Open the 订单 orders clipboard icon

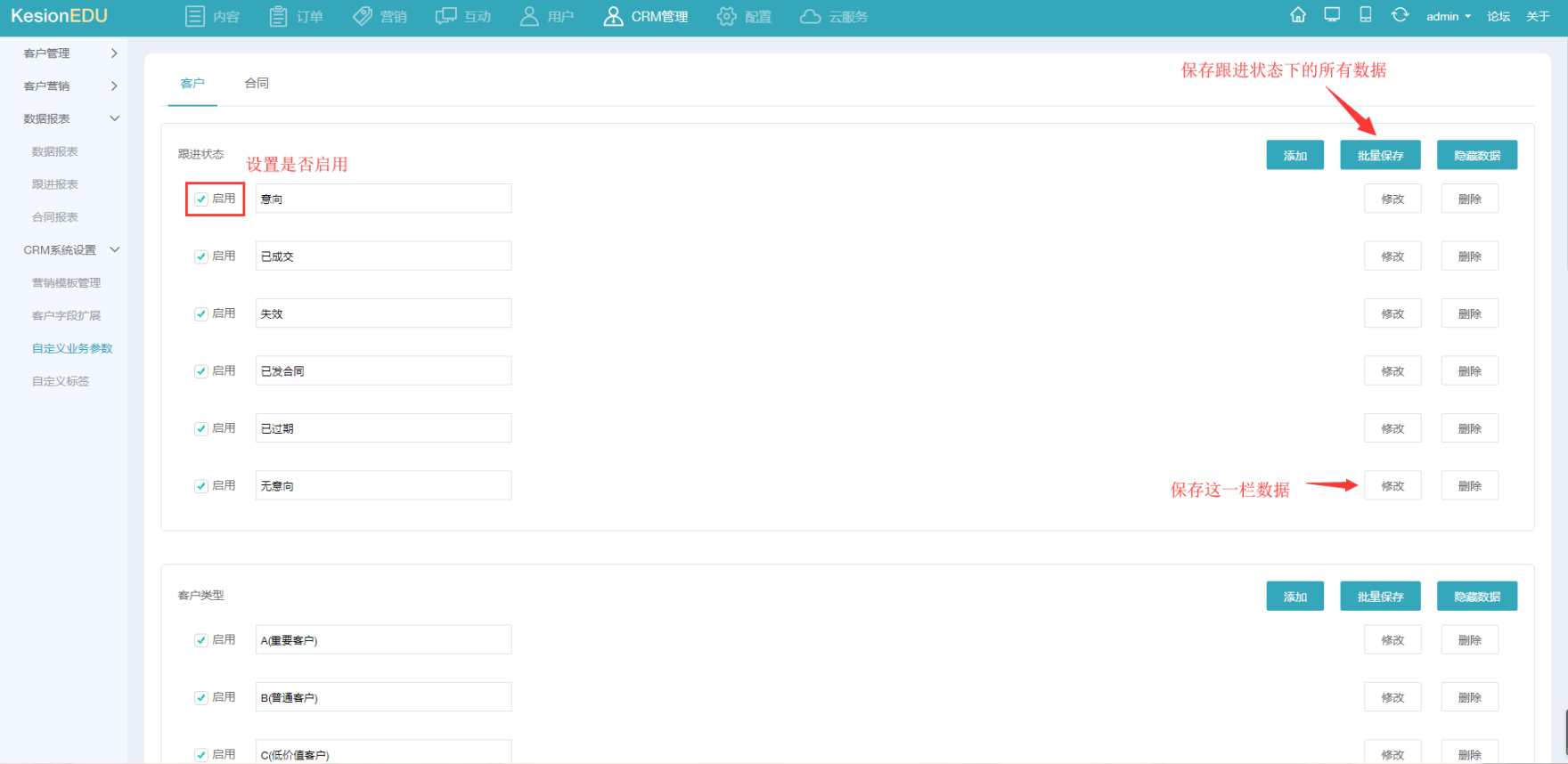coord(278,16)
